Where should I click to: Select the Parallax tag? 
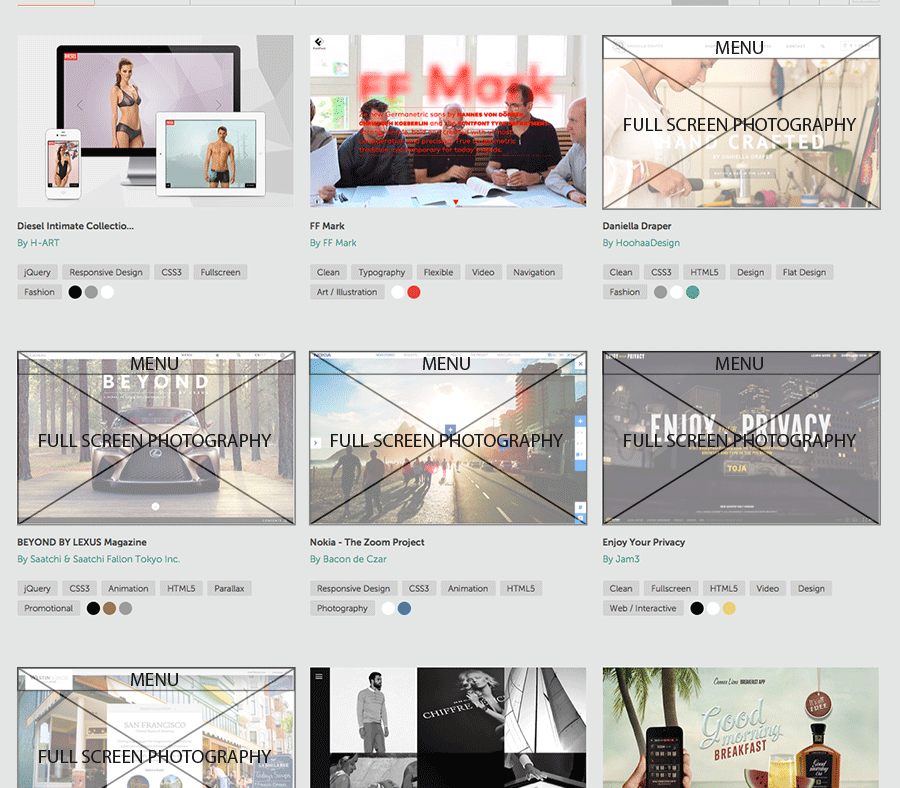click(x=229, y=588)
